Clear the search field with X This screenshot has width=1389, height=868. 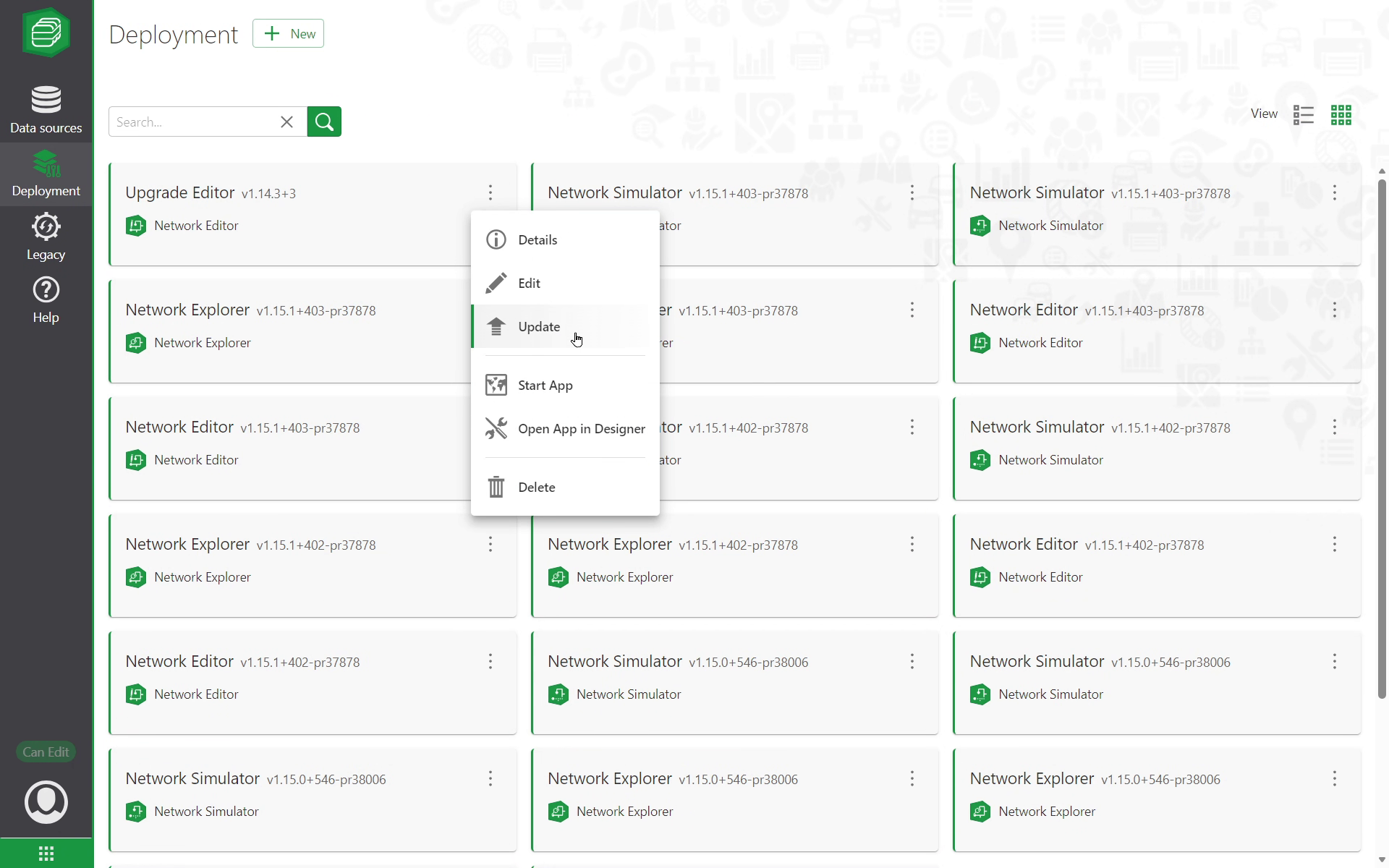286,122
